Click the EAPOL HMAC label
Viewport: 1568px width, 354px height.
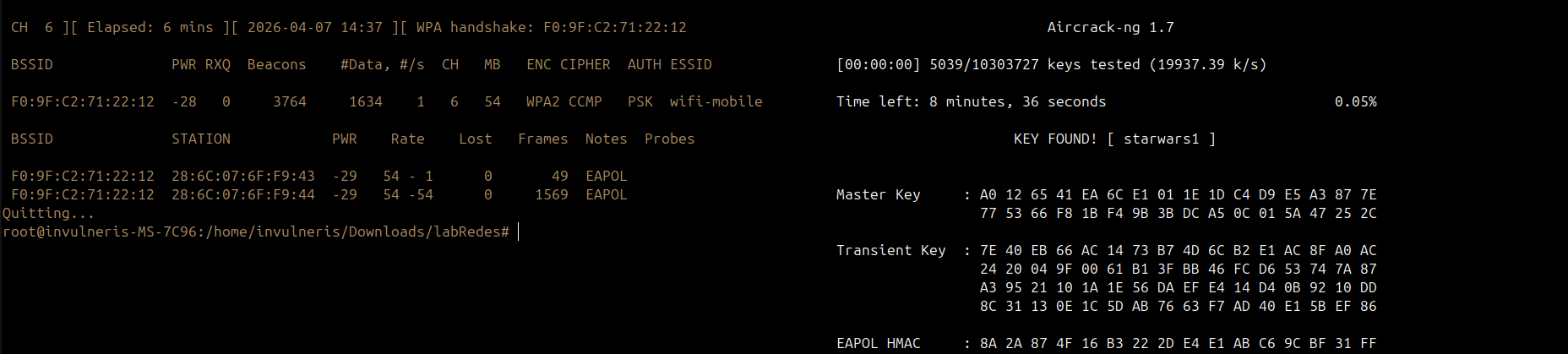(x=878, y=343)
